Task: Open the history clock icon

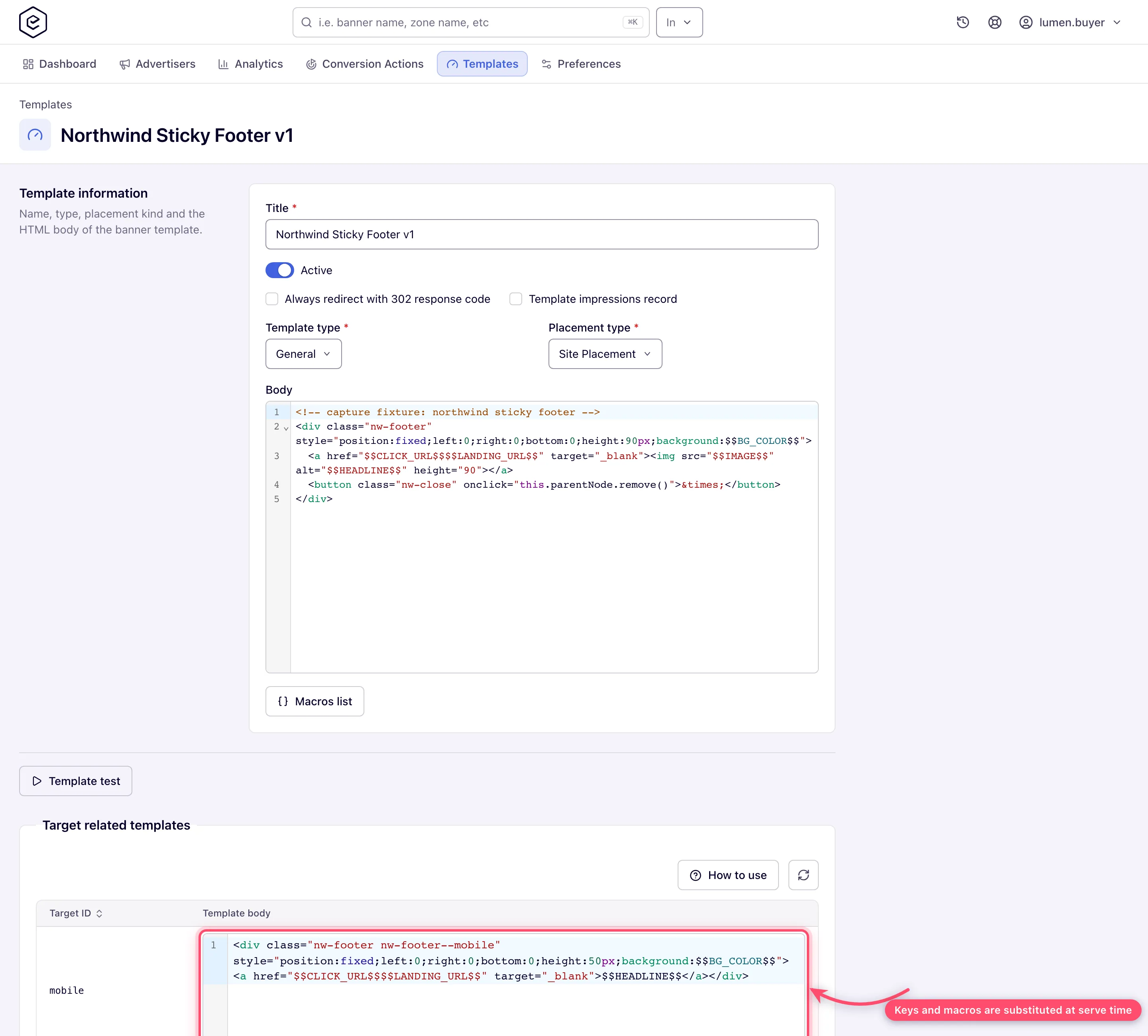Action: click(x=962, y=22)
